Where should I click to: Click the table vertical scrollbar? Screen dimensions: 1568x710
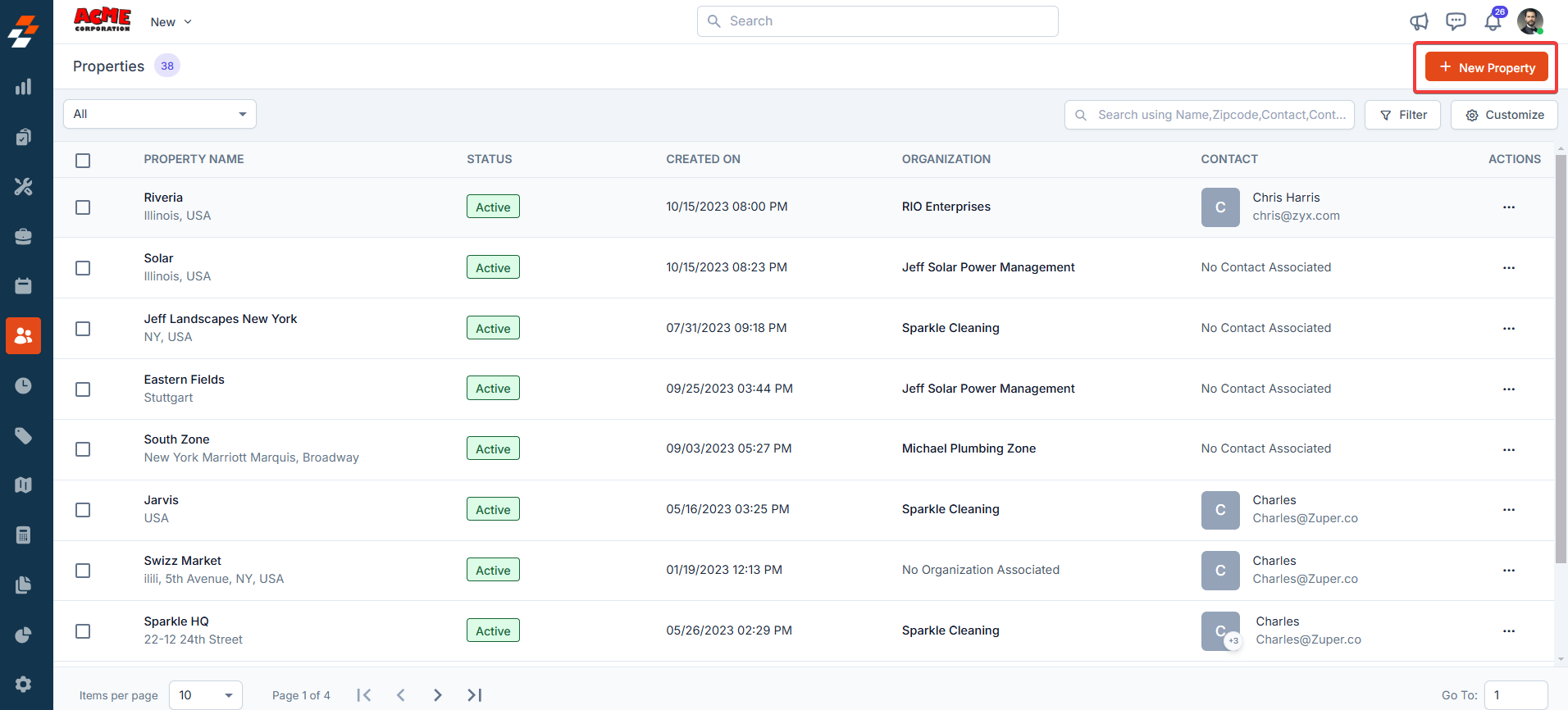point(1561,359)
